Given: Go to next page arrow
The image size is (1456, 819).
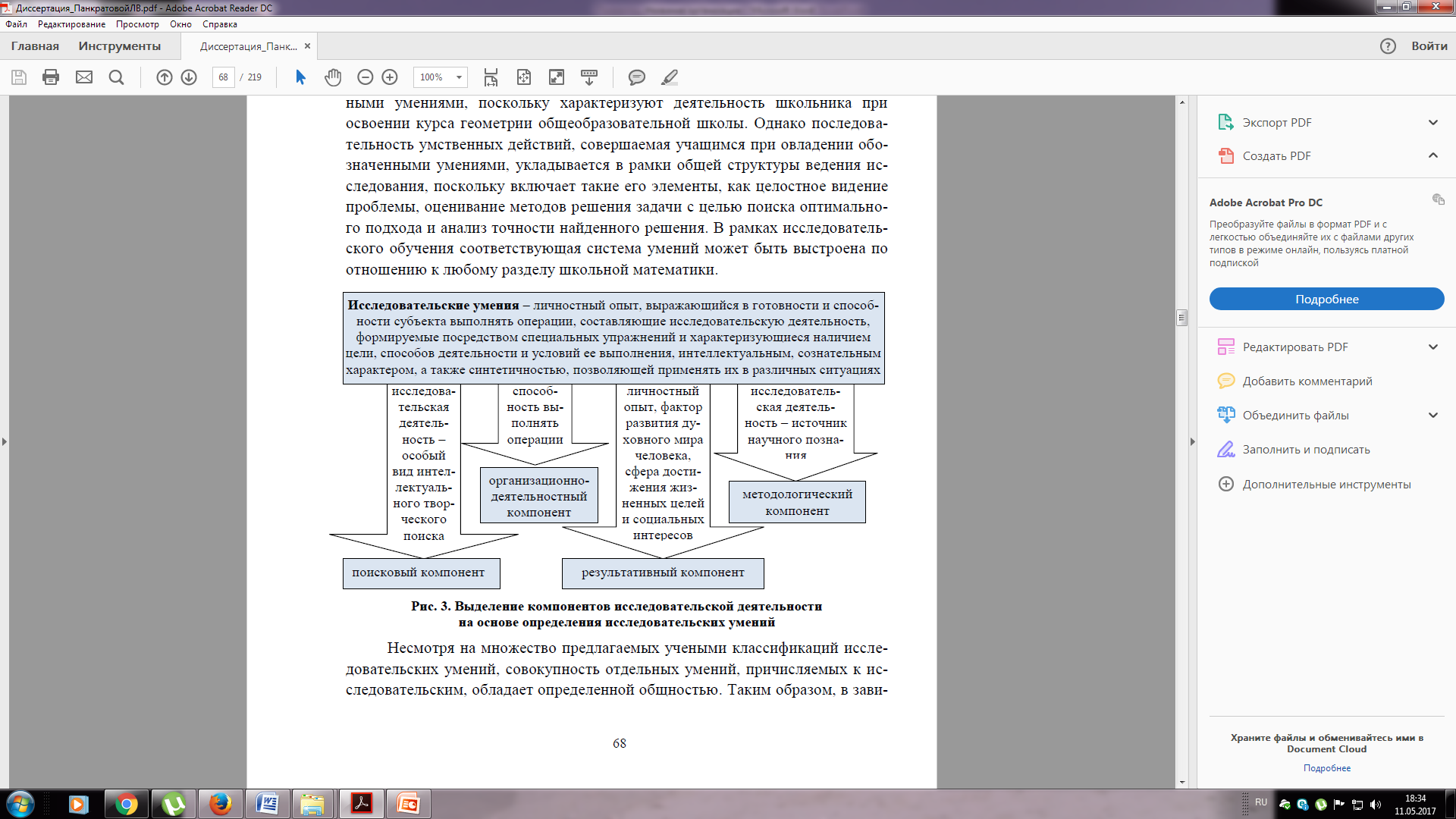Looking at the screenshot, I should (x=189, y=77).
